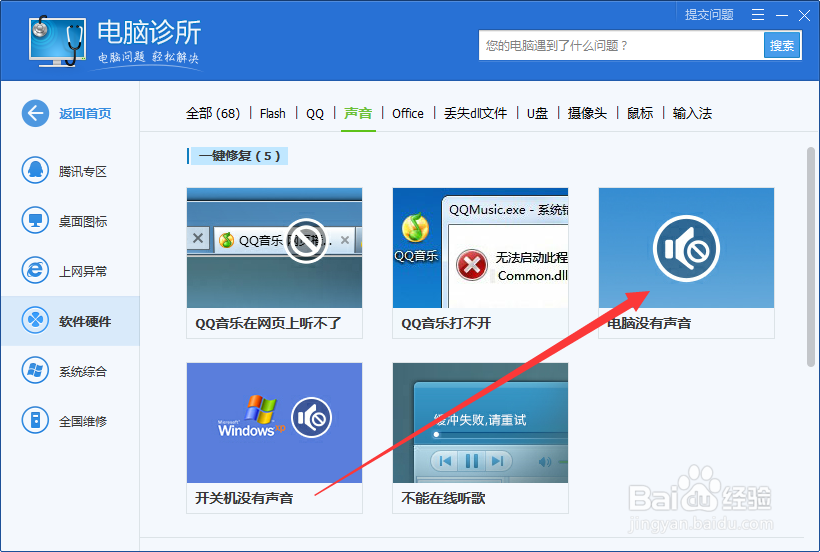The width and height of the screenshot is (820, 552).
Task: Select the 桌面图标 monitor icon
Action: click(x=35, y=221)
